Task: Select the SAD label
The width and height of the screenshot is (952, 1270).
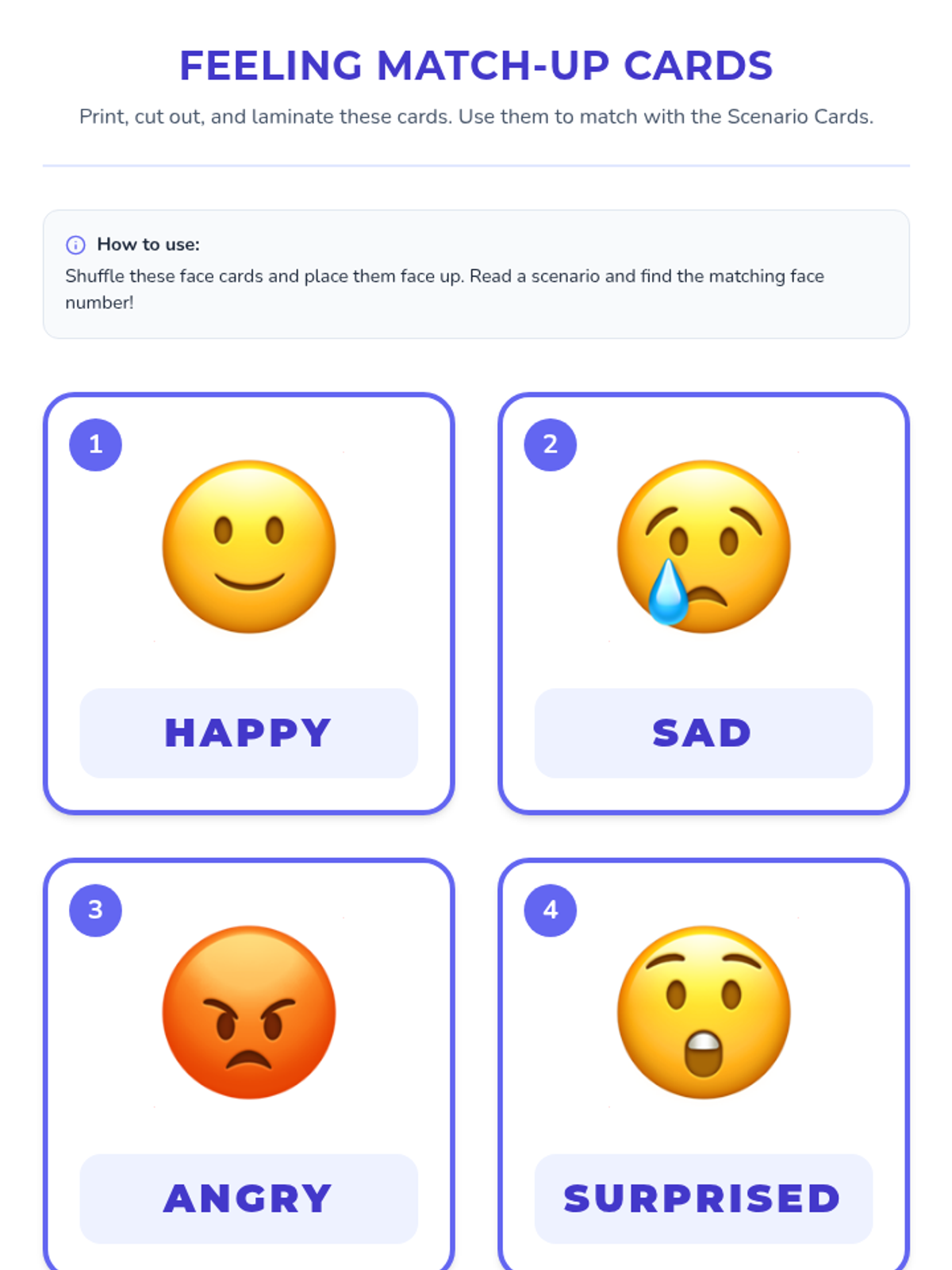Action: click(703, 733)
